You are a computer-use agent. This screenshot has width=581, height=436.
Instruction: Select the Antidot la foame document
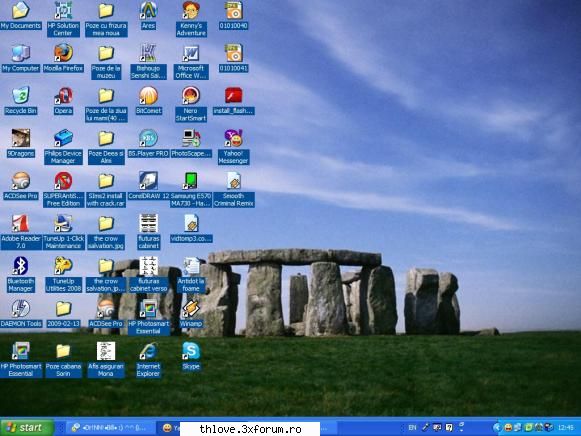pos(191,274)
